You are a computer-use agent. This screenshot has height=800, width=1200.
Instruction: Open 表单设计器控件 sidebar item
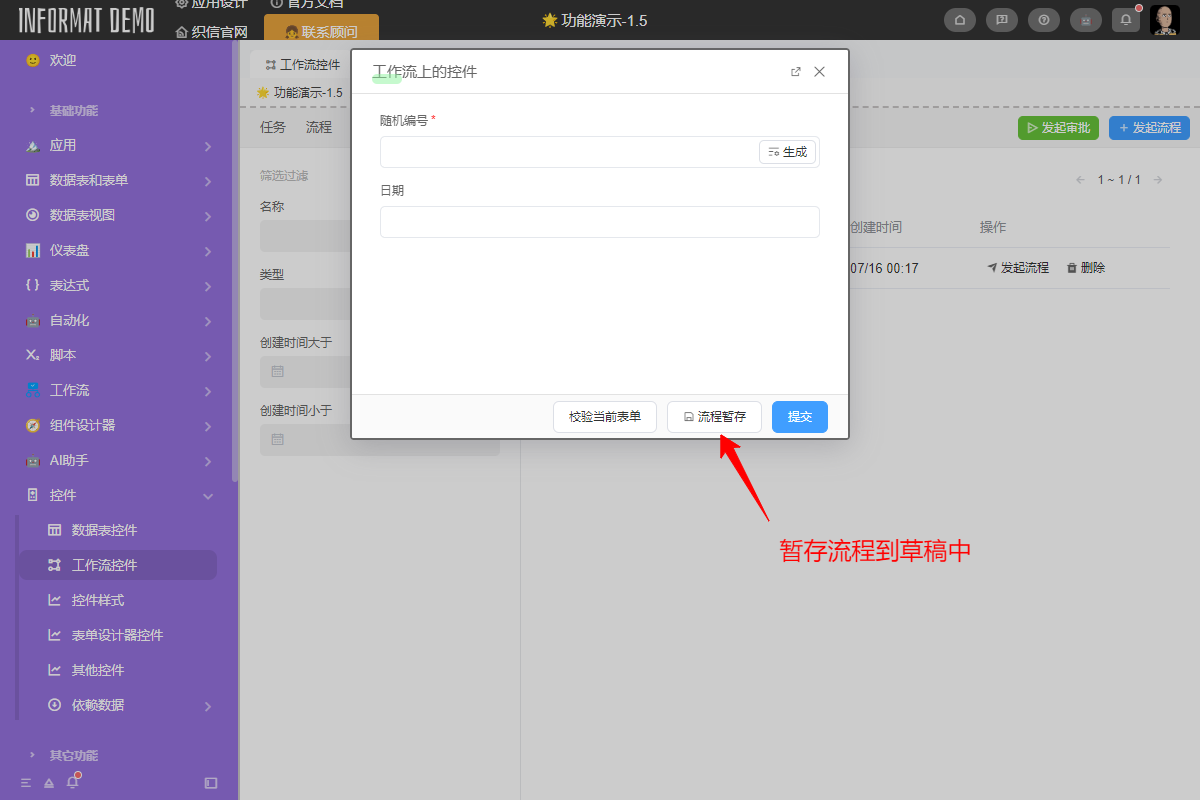(x=117, y=635)
